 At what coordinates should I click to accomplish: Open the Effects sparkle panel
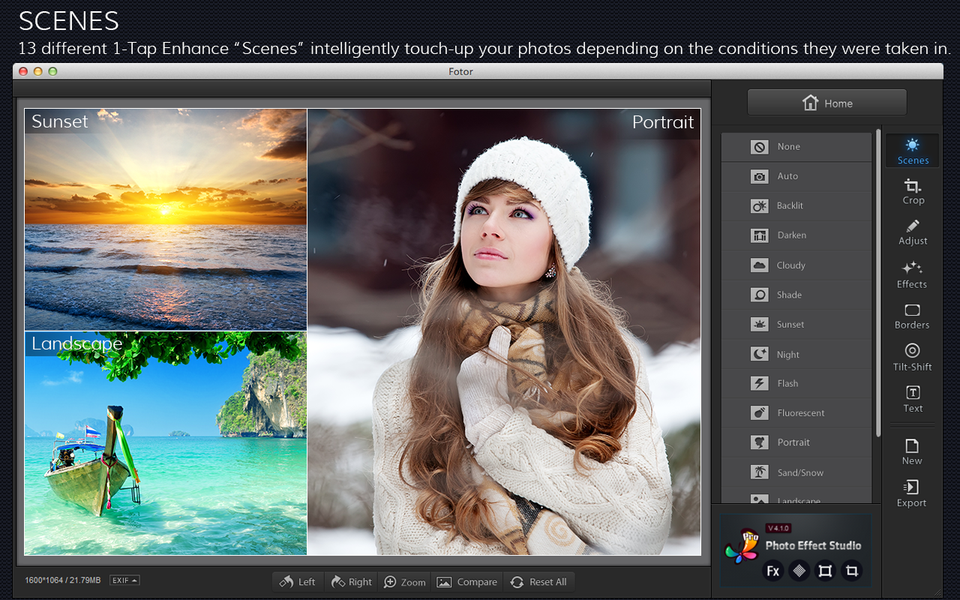(912, 275)
